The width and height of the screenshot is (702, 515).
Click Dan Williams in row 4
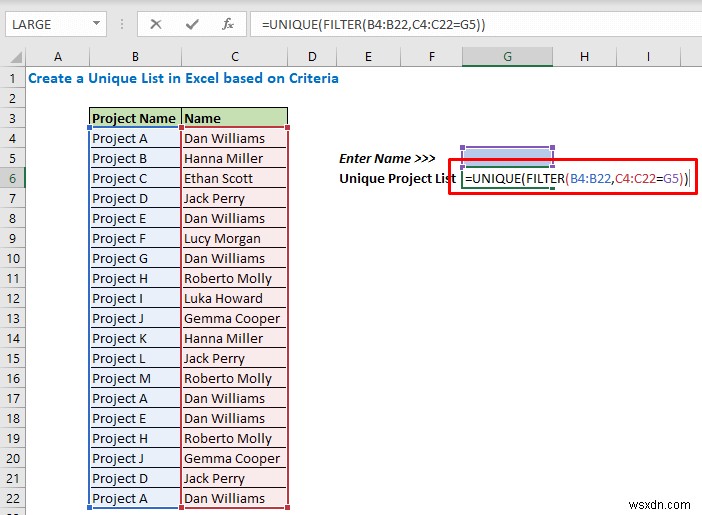tap(234, 138)
